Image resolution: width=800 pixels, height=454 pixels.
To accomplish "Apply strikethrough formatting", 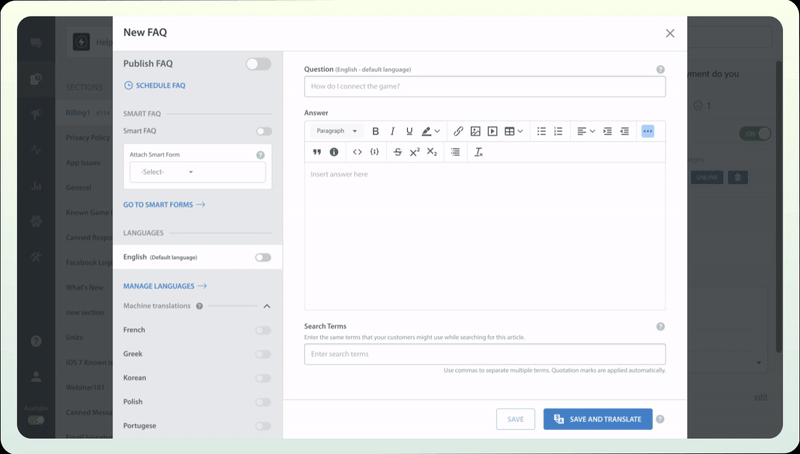I will coord(398,152).
